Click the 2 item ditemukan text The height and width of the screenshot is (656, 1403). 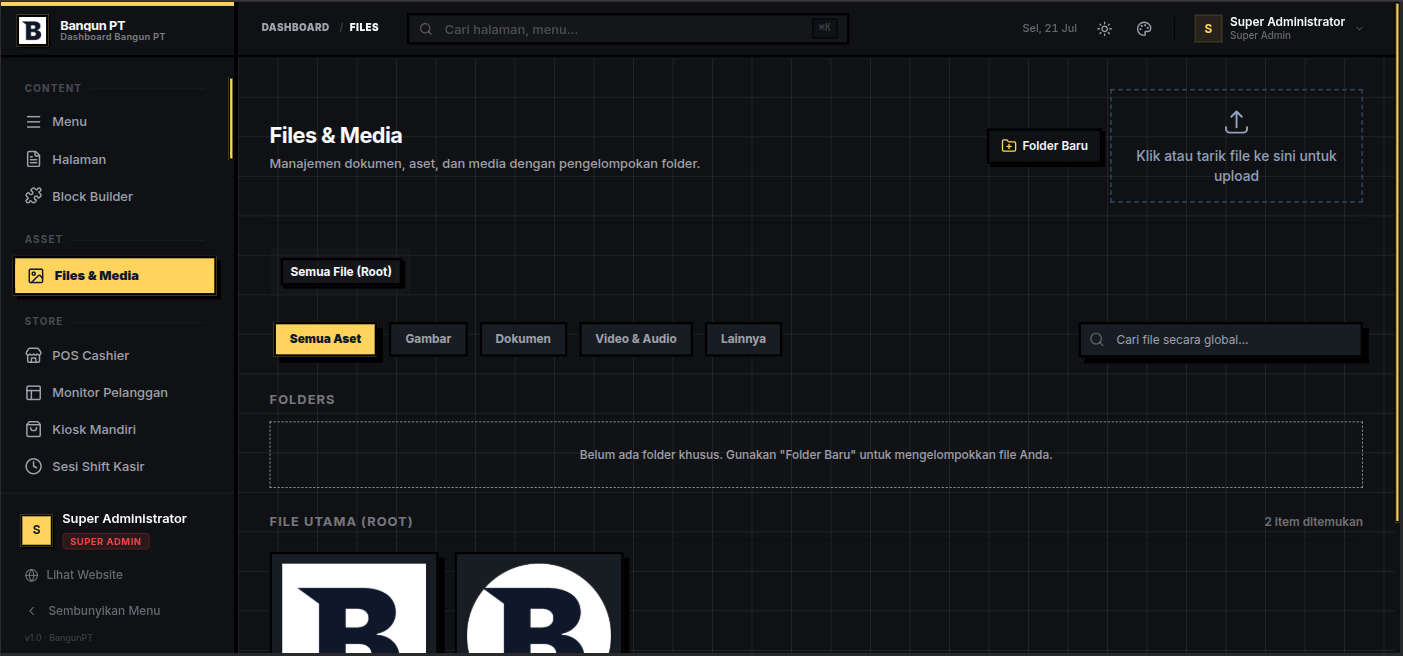(1313, 522)
